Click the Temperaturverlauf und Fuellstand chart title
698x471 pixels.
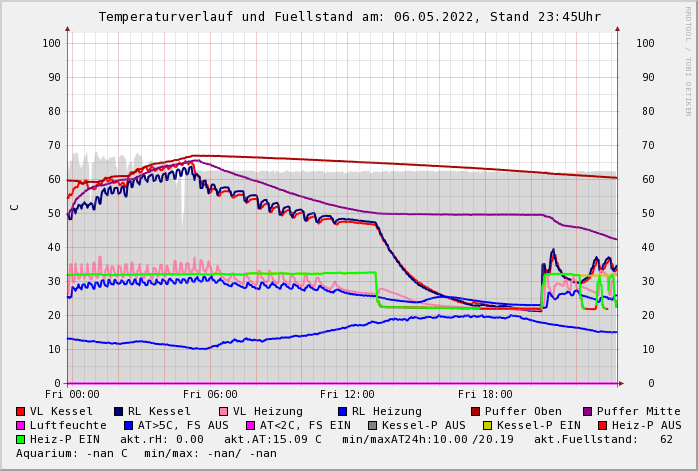click(x=349, y=17)
